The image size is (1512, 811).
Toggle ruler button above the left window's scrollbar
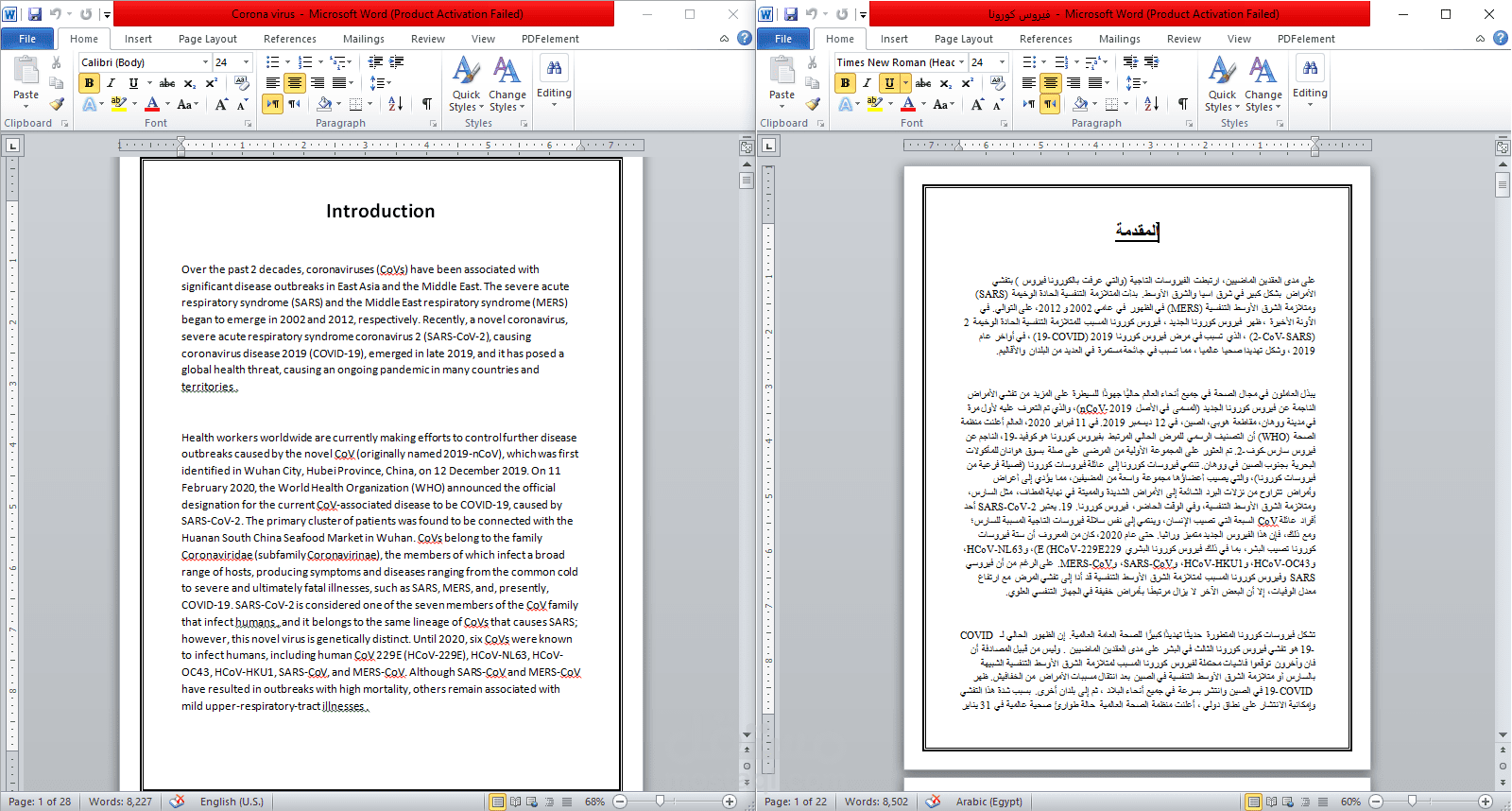click(x=747, y=147)
